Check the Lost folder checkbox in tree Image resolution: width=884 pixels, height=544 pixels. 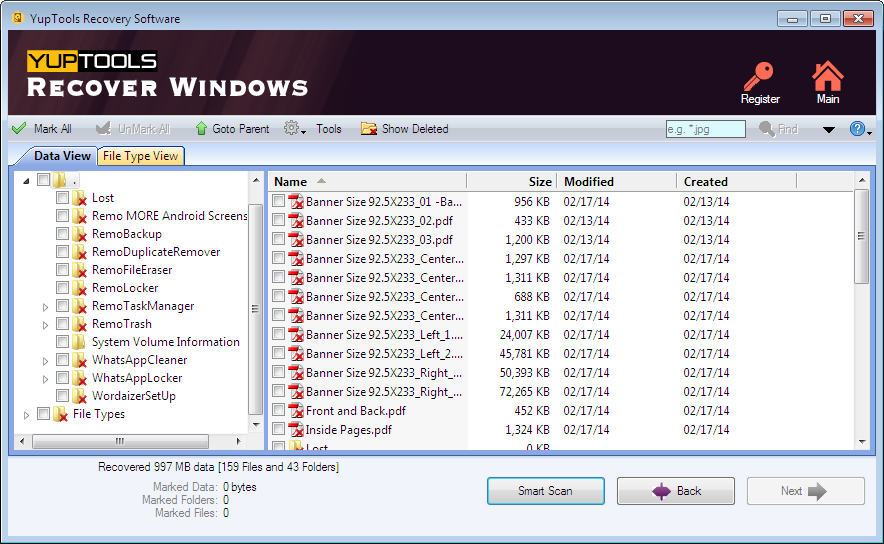pos(63,197)
